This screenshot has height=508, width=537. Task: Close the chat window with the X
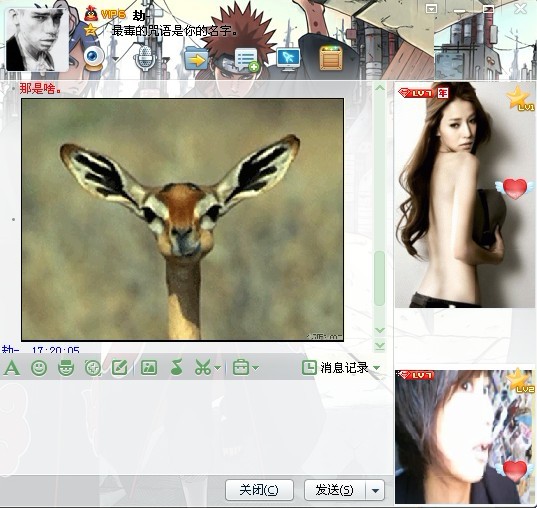point(521,9)
